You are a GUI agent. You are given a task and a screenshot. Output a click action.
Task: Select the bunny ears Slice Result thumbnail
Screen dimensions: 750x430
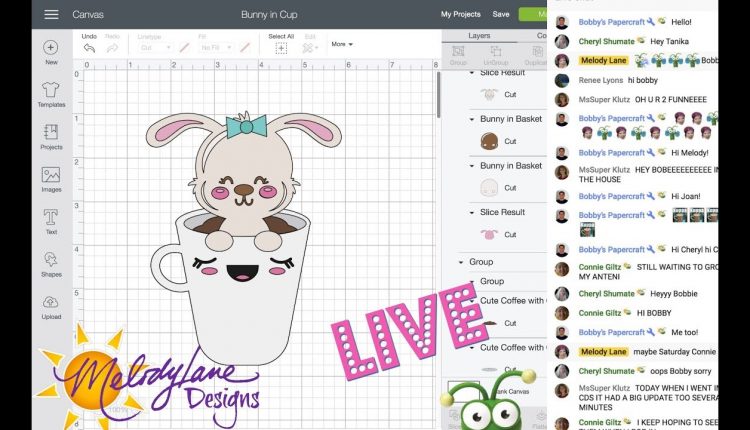(489, 94)
